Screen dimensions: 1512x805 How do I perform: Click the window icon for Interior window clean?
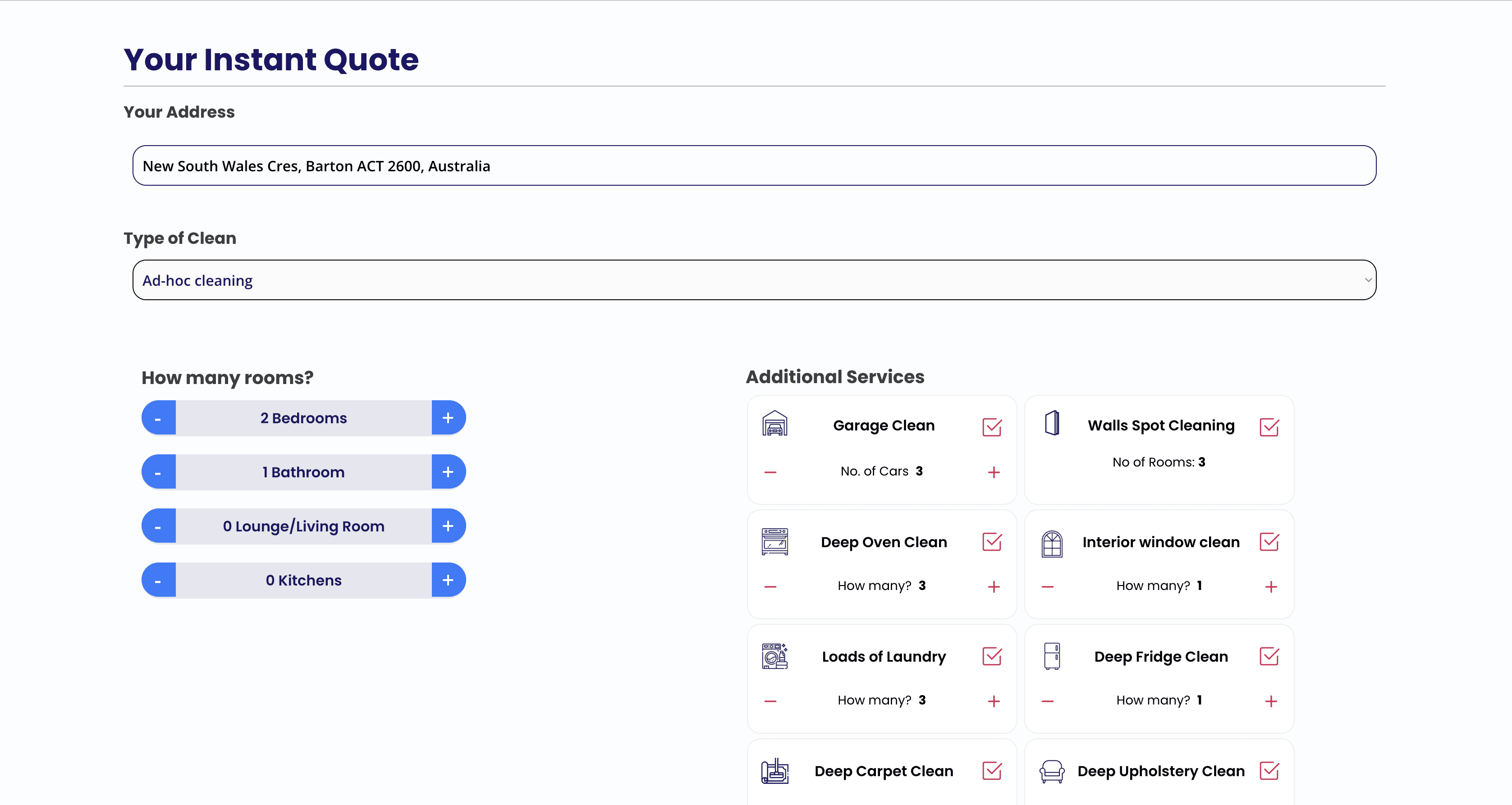click(x=1051, y=543)
